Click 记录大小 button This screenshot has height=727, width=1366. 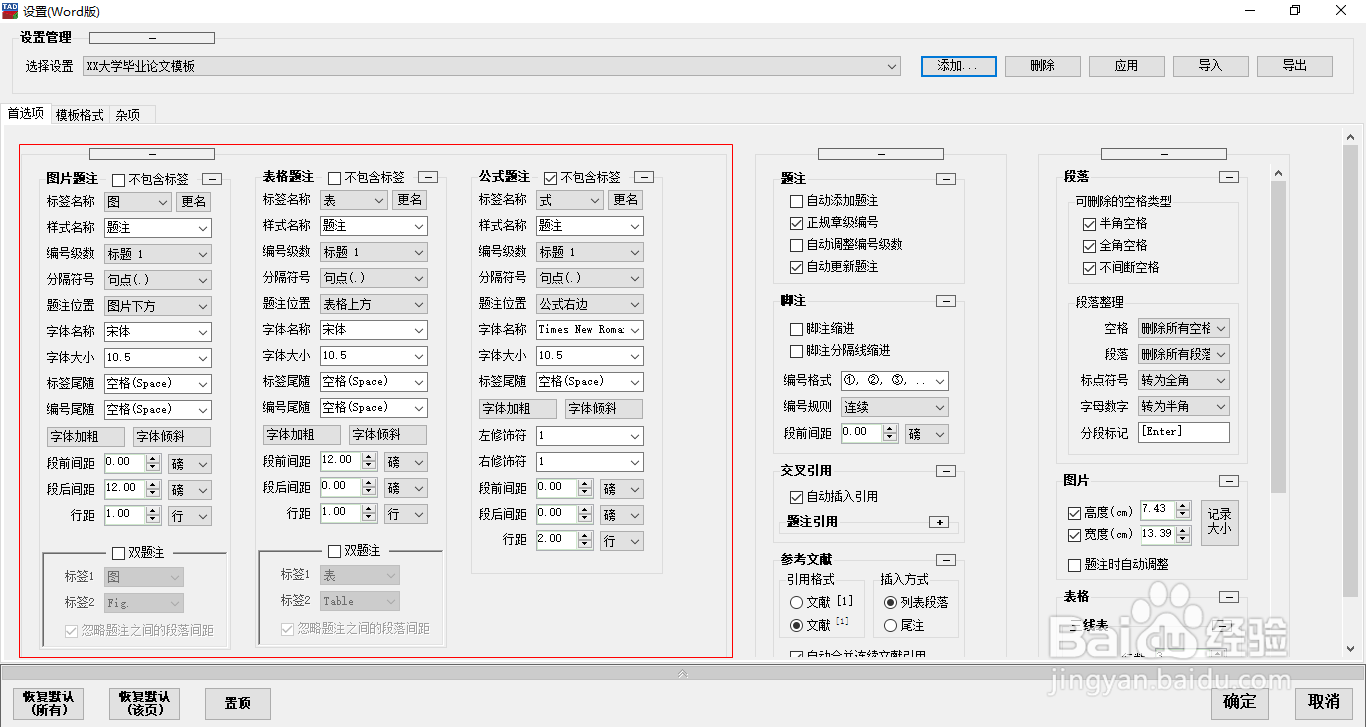coord(1219,522)
